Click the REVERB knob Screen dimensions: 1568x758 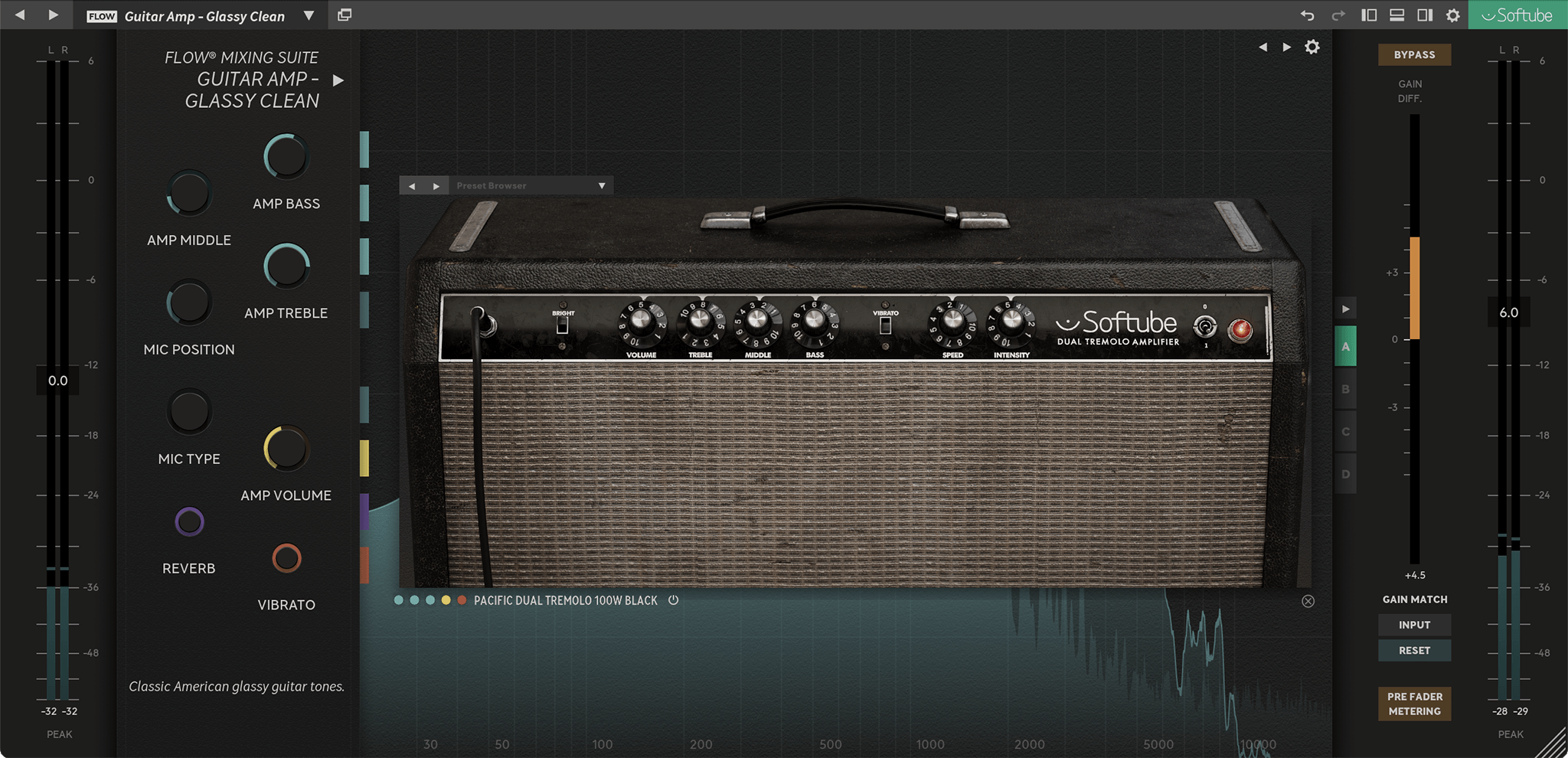(189, 522)
